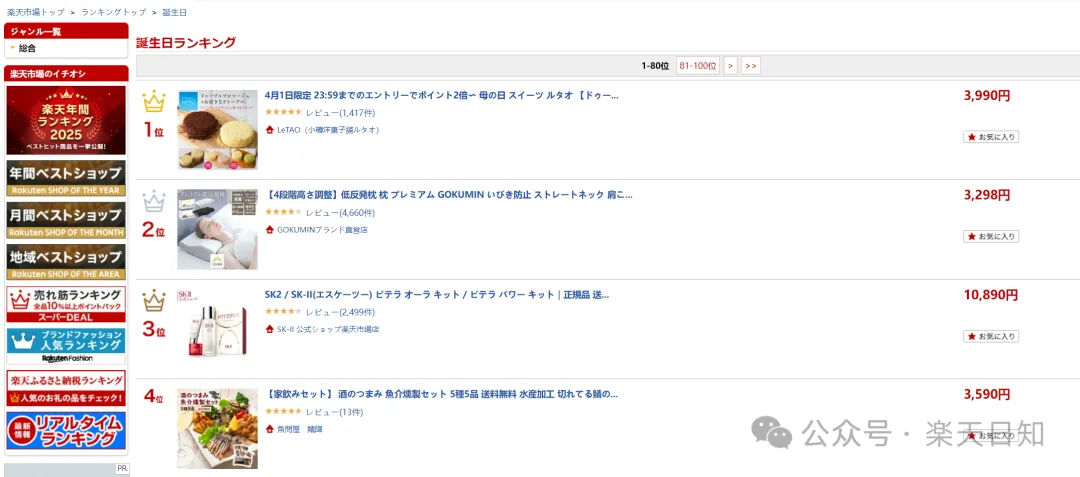Open the 月間ベストショップ banner
This screenshot has height=477, width=1080.
(x=66, y=220)
